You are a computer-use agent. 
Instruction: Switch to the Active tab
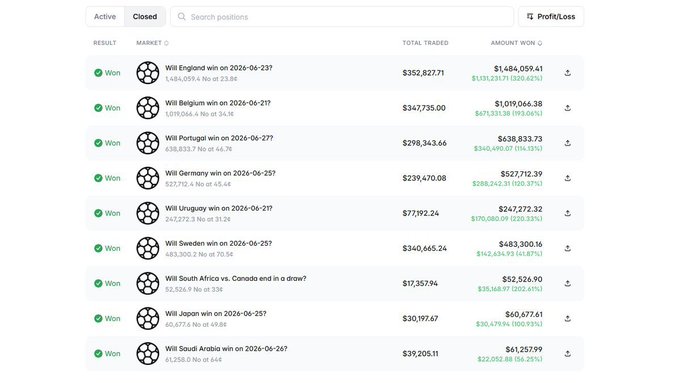(x=105, y=16)
